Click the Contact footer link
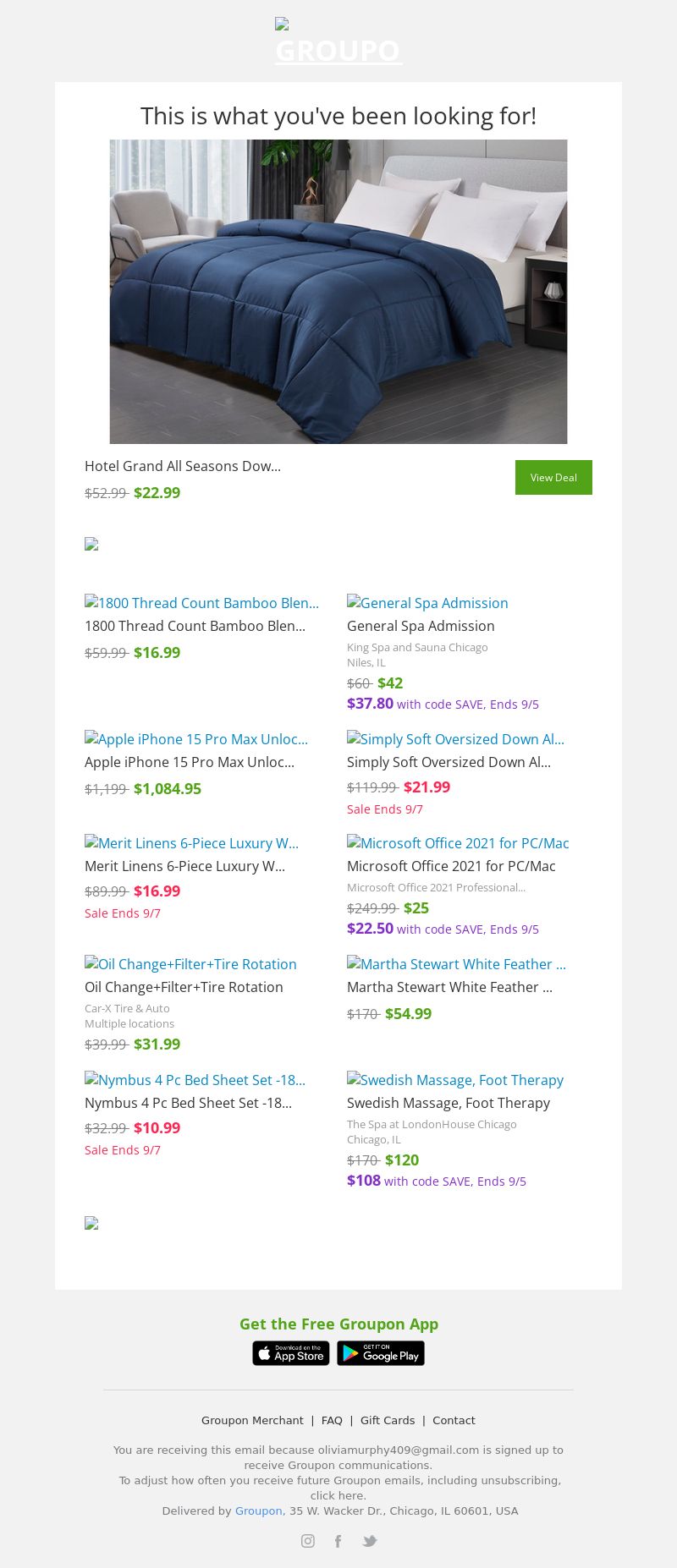 454,1420
